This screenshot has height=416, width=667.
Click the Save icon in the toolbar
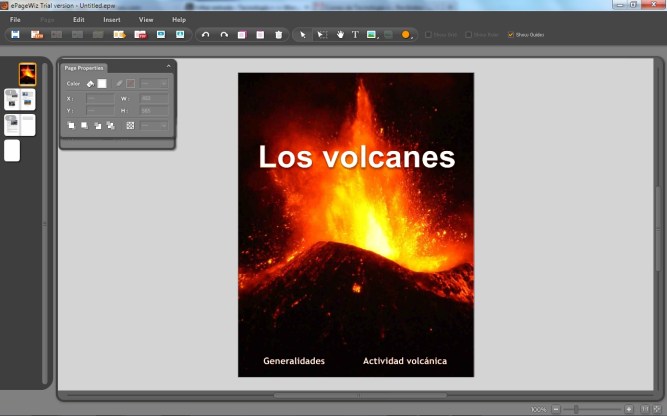coord(15,34)
